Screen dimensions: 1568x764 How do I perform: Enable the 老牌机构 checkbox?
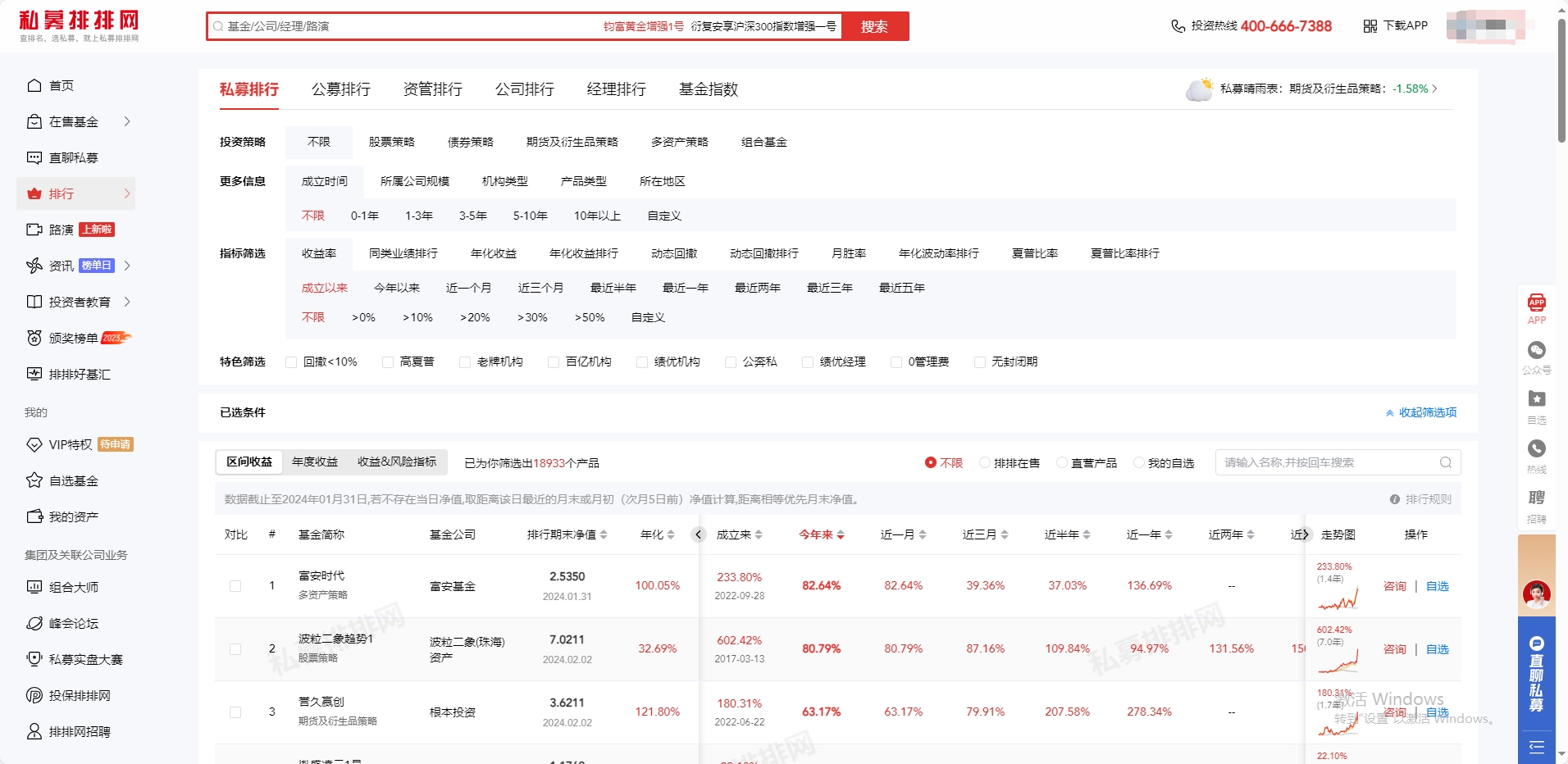(465, 362)
